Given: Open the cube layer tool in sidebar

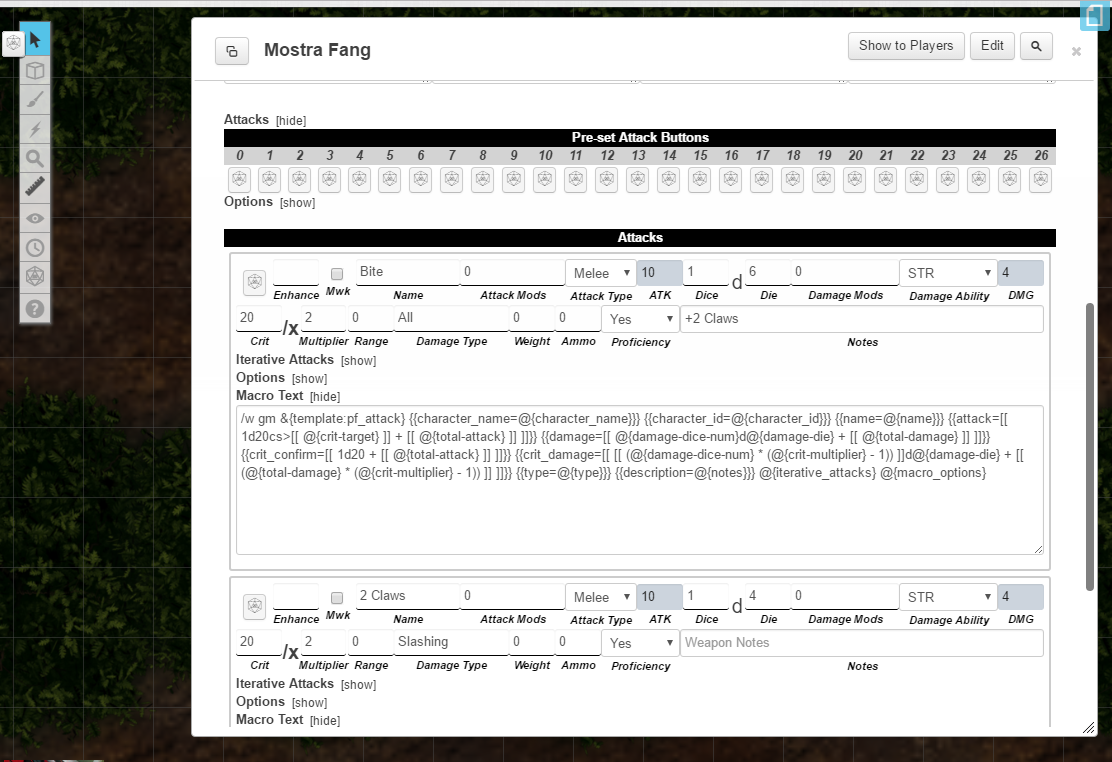Looking at the screenshot, I should [35, 70].
